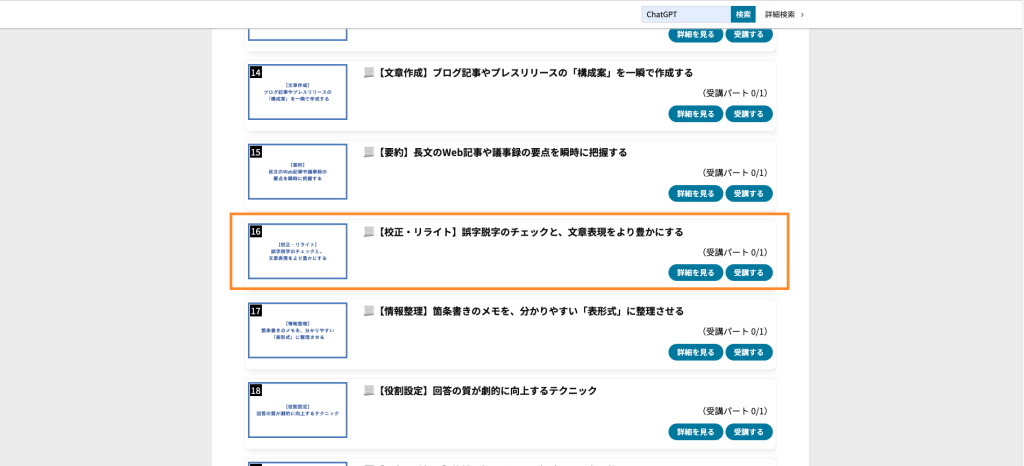Image resolution: width=1024 pixels, height=466 pixels.
Task: Open thumbnail for lesson 17 情報整理
Action: point(298,330)
